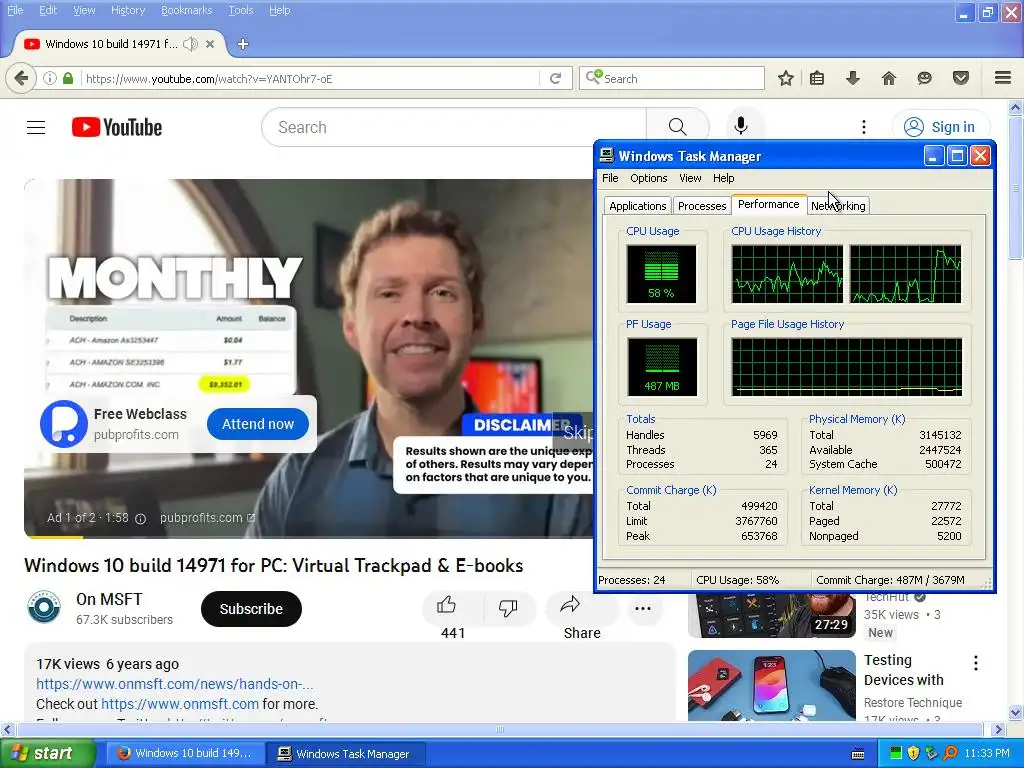Close the Windows 10 build 14971 tab
The height and width of the screenshot is (768, 1024).
coord(210,44)
